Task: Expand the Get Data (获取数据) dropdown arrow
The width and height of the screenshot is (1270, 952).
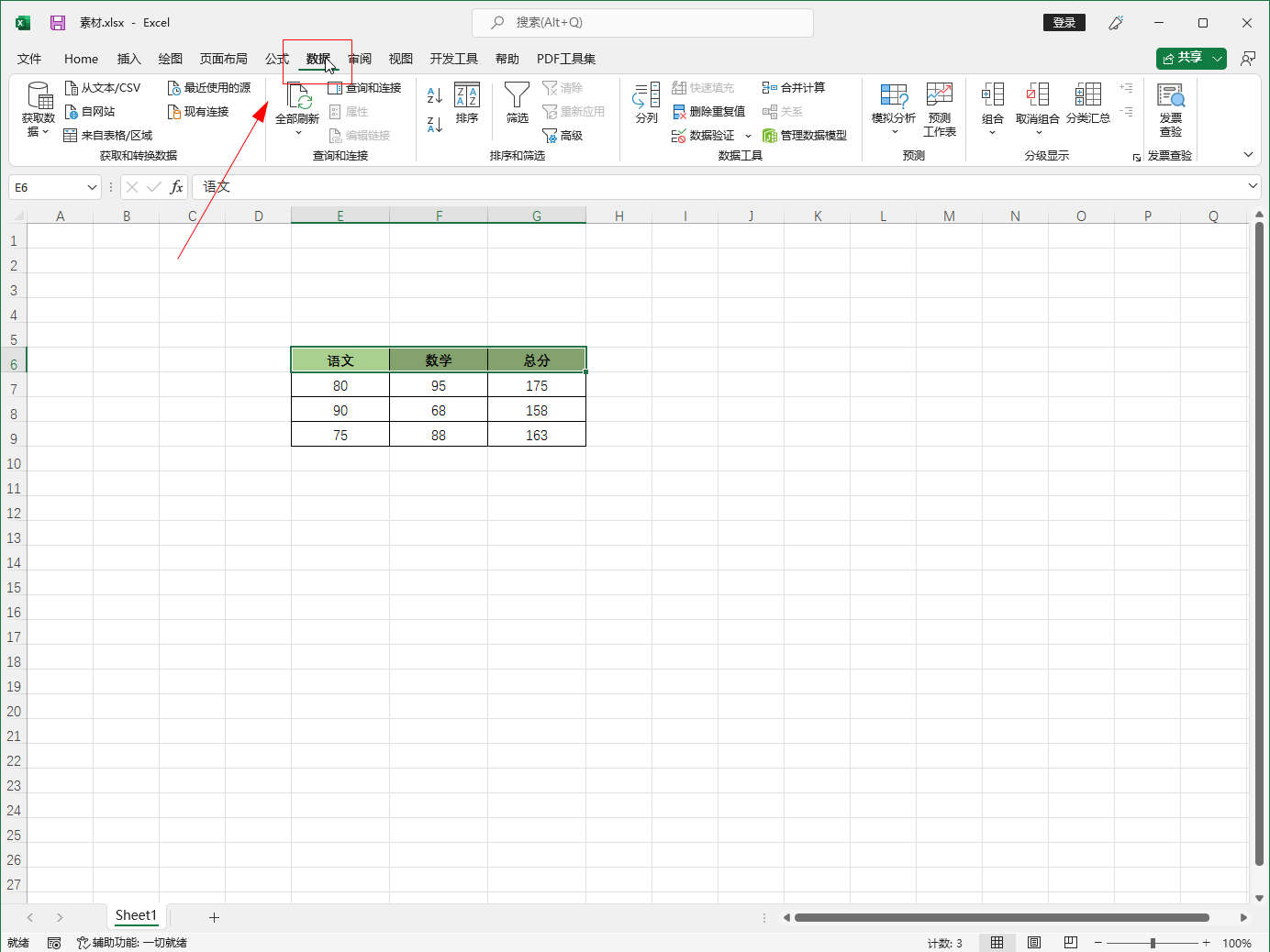Action: pyautogui.click(x=46, y=132)
